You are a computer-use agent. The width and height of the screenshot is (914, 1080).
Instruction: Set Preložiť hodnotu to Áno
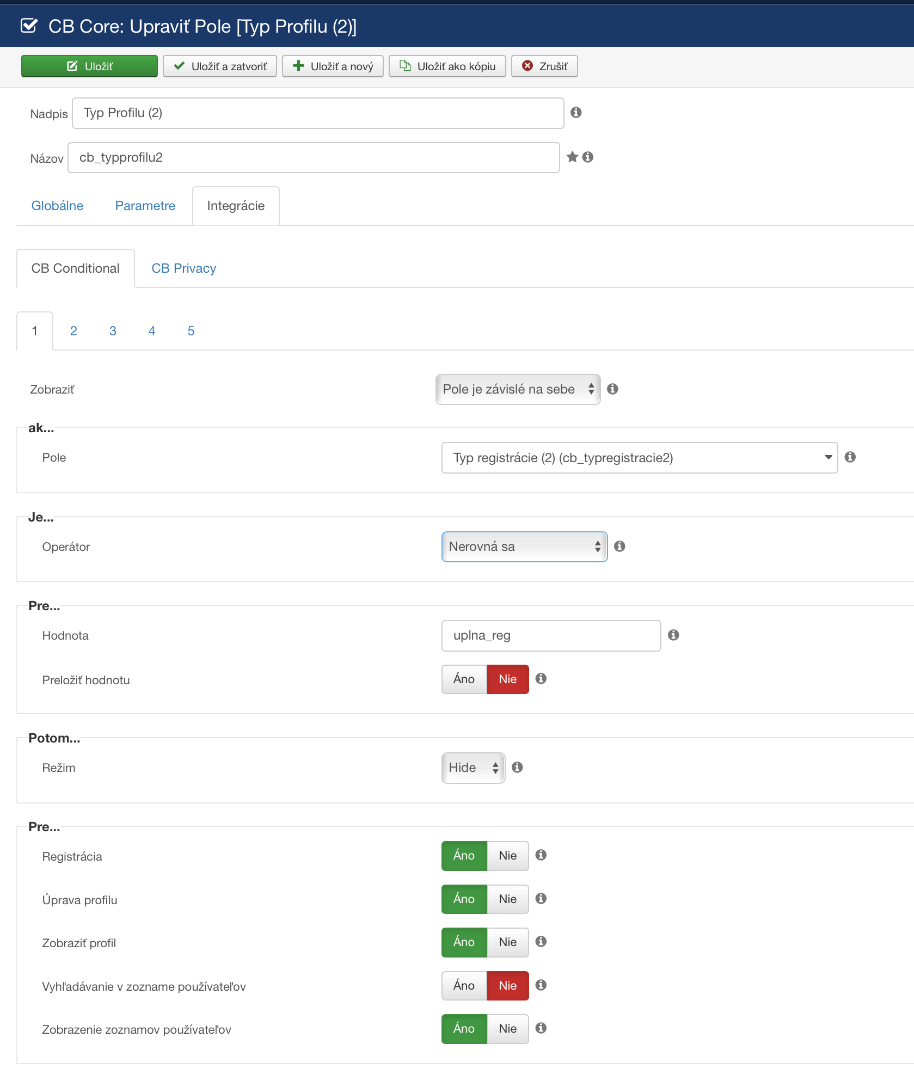click(464, 679)
